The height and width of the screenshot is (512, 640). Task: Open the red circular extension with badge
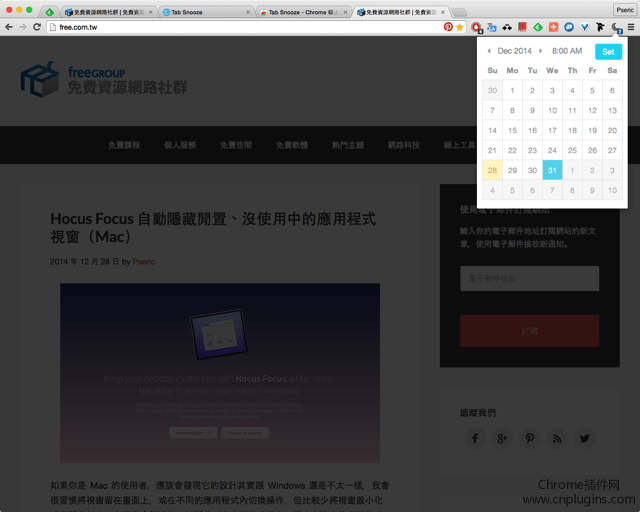click(476, 27)
